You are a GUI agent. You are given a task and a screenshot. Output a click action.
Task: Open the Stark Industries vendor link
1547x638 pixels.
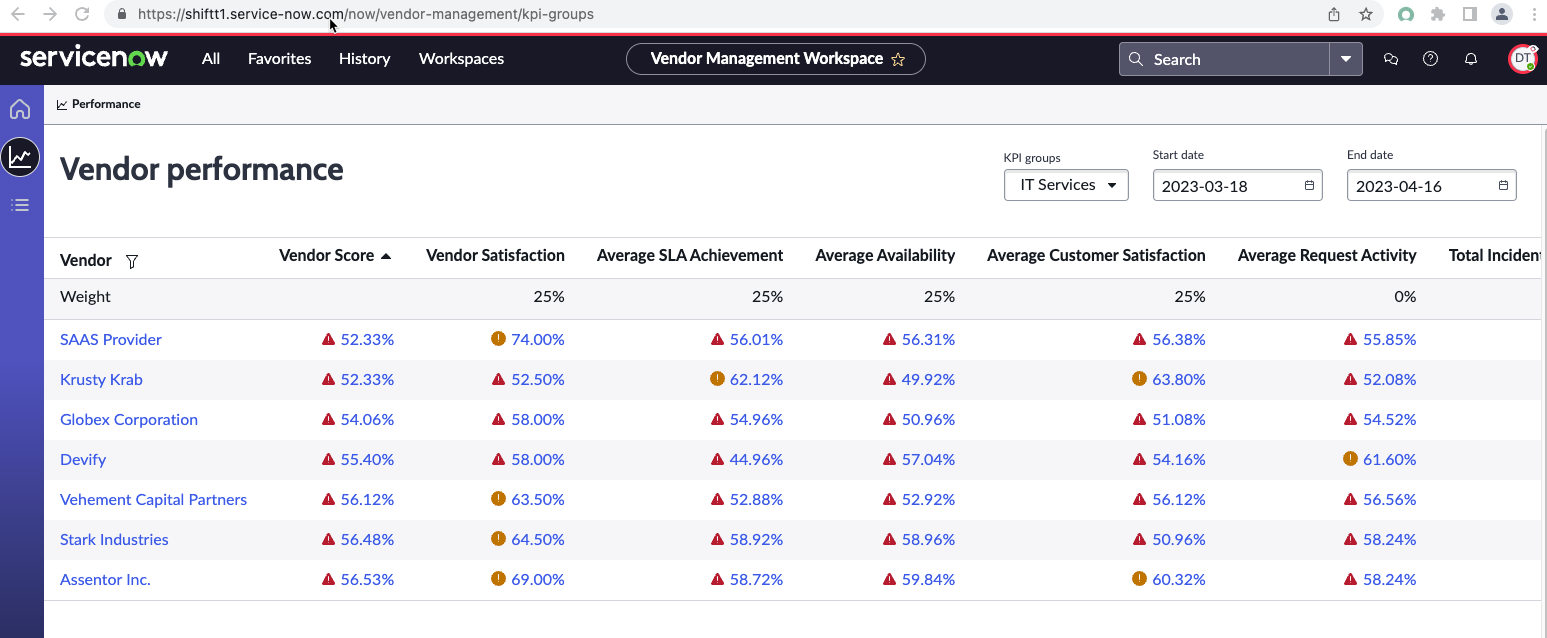click(114, 540)
